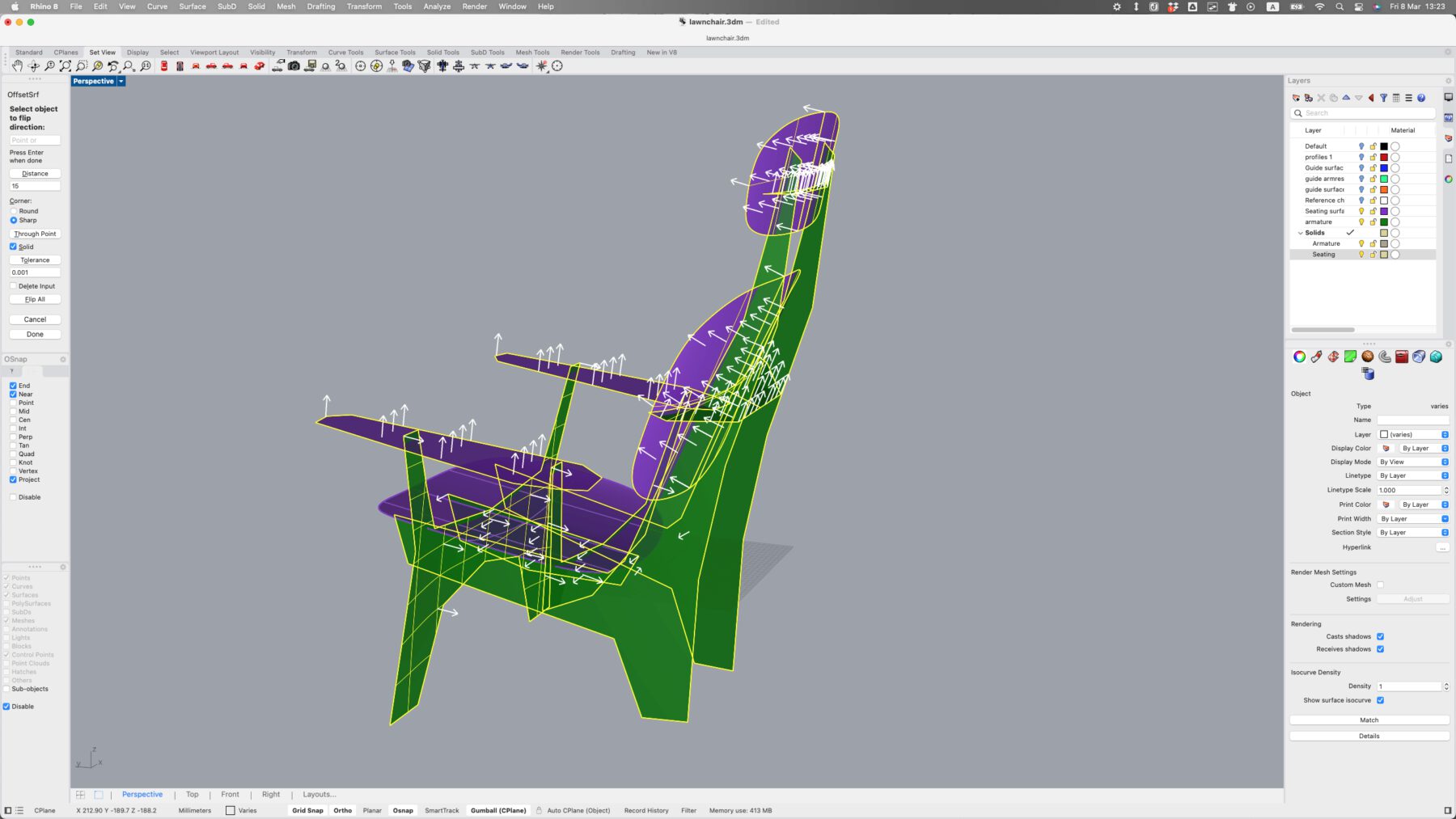Click the Flip All button

click(35, 299)
